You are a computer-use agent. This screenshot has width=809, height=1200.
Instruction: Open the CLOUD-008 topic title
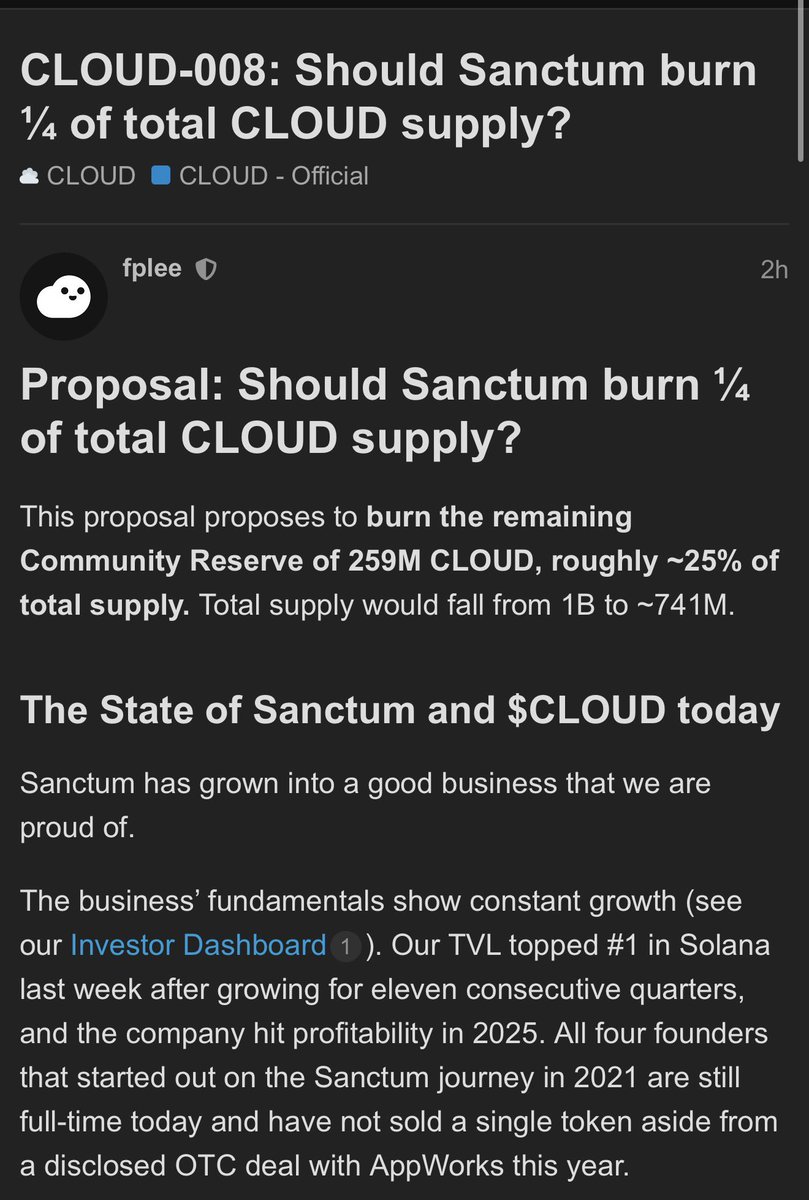388,97
